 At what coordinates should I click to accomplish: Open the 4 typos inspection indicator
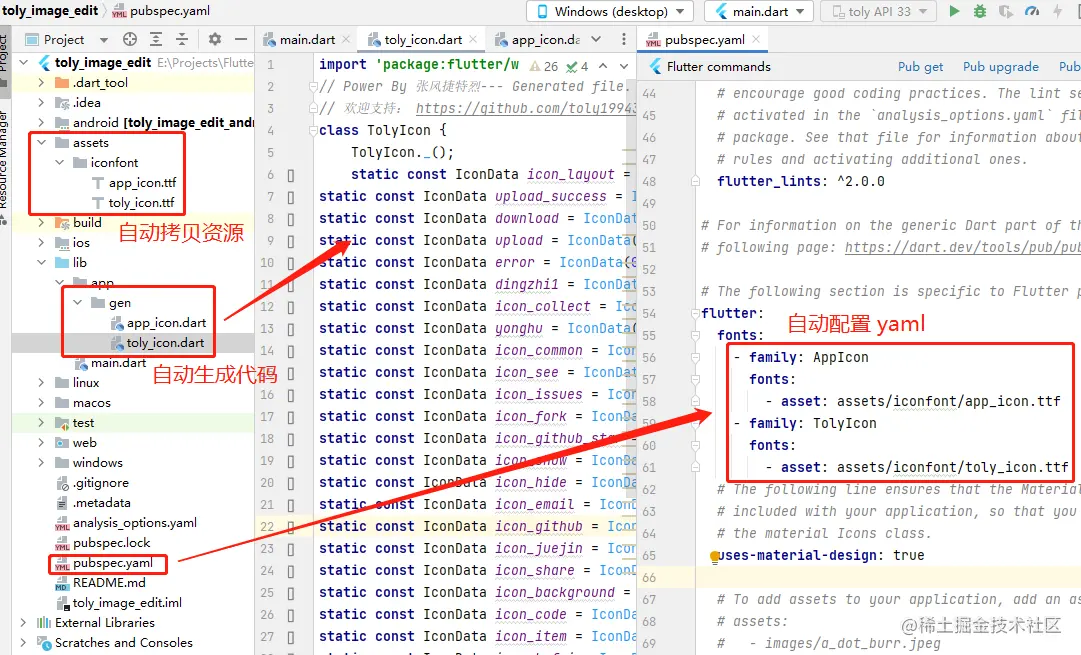coord(578,66)
